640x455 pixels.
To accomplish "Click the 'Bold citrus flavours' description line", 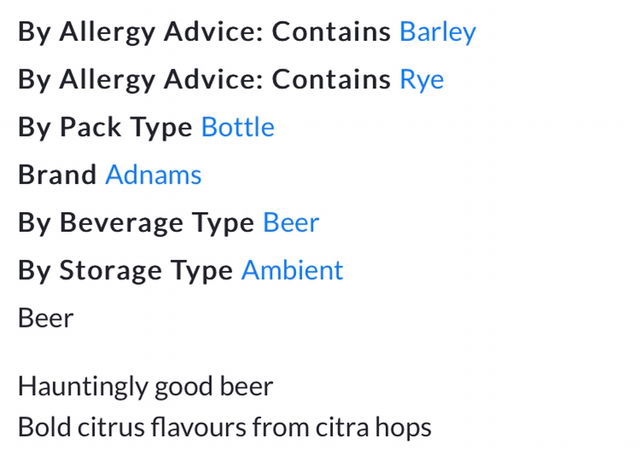I will tap(224, 428).
